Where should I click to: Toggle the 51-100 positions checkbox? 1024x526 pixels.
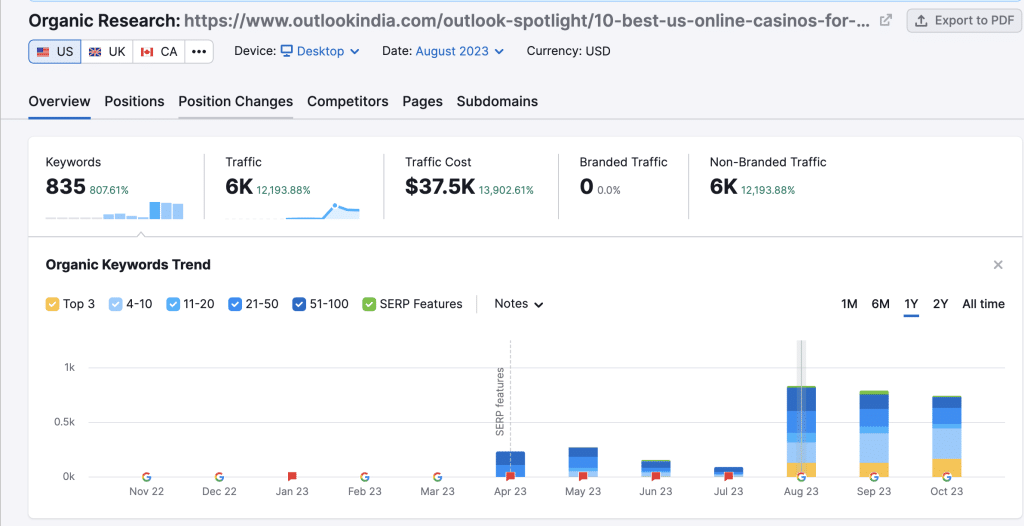click(299, 304)
